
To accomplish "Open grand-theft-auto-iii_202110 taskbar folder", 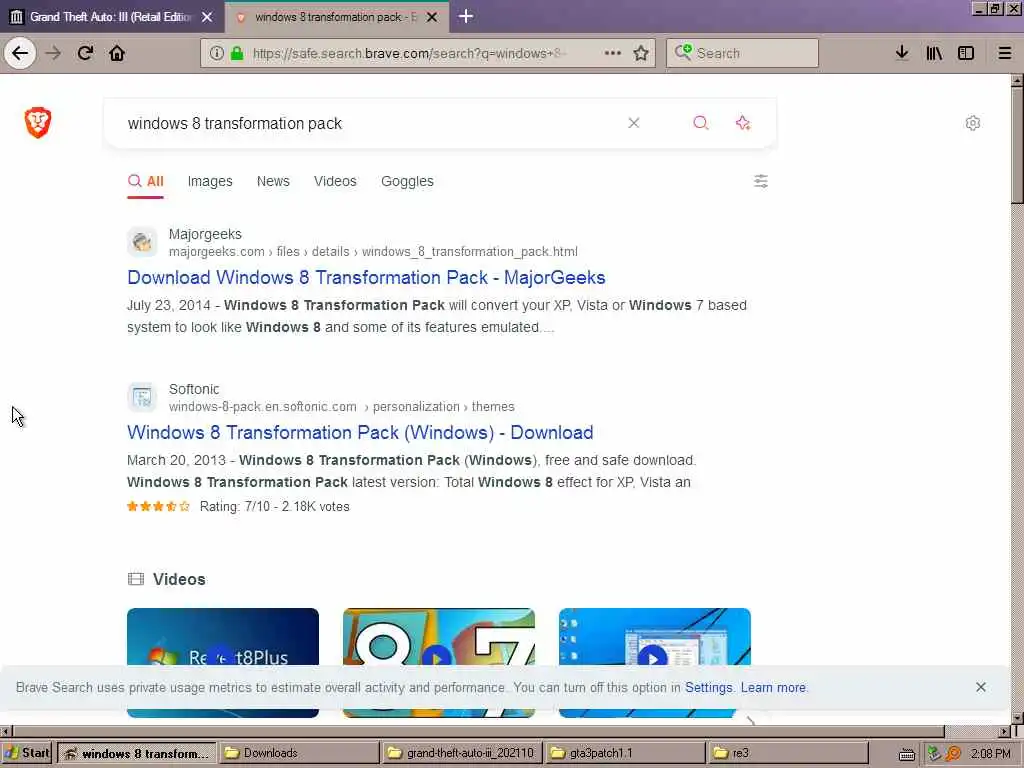I will point(462,753).
